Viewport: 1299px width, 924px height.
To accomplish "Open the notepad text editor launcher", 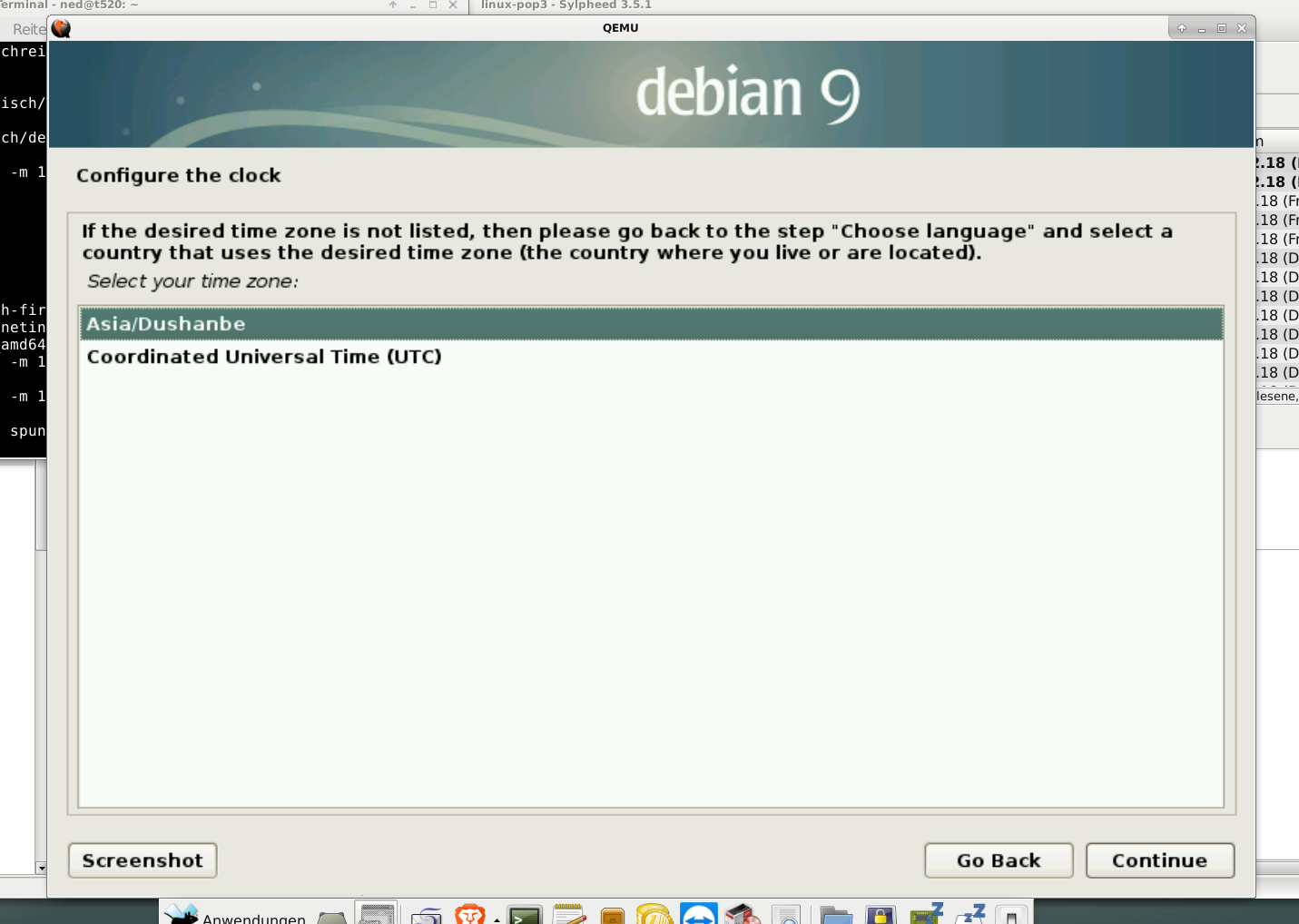I will tap(569, 914).
